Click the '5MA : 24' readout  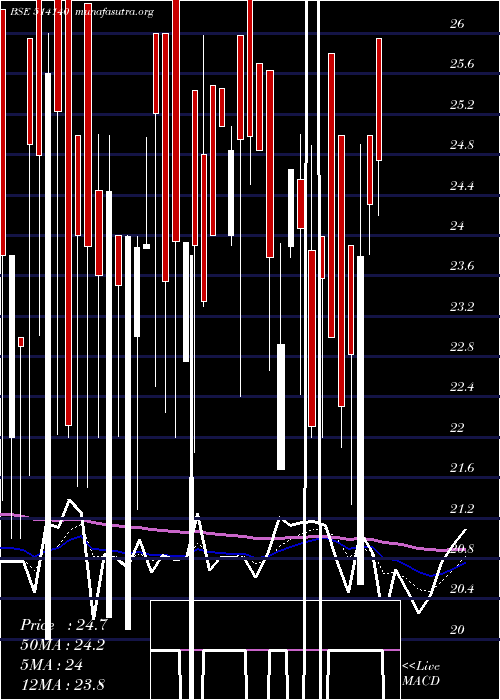(51, 665)
